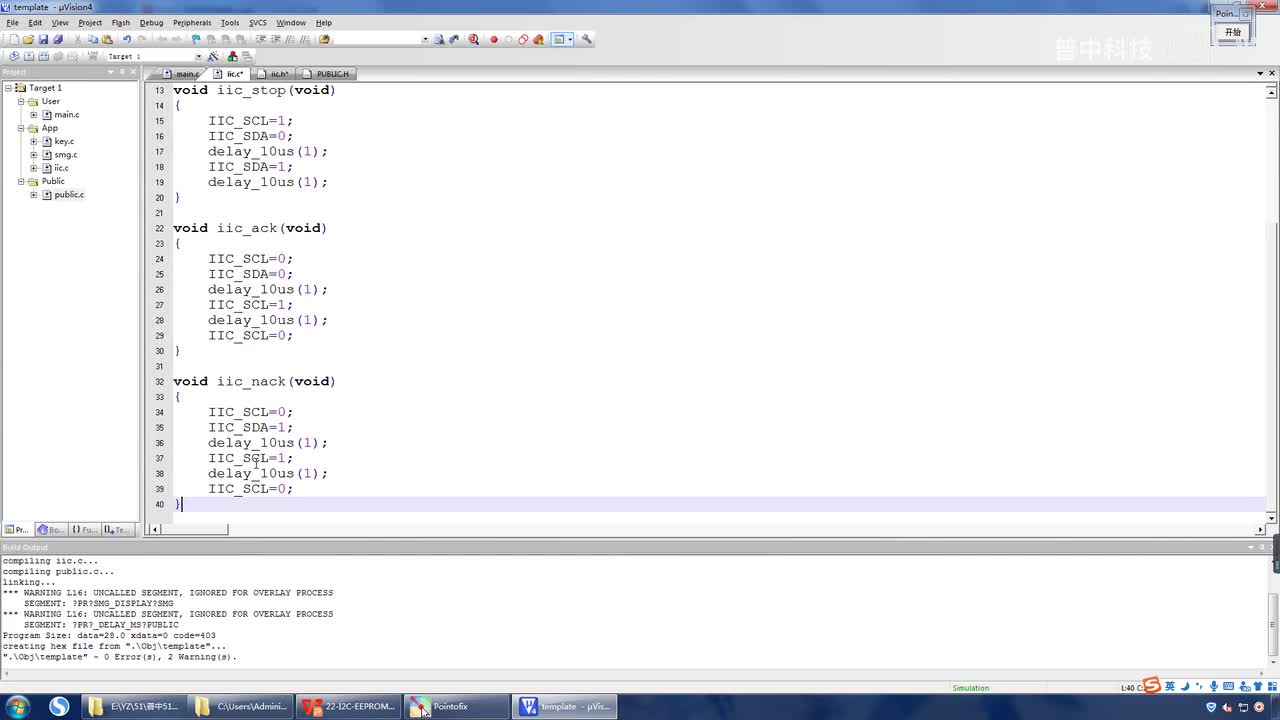Screen dimensions: 1280x720
Task: Open the Edit menu
Action: click(x=35, y=22)
